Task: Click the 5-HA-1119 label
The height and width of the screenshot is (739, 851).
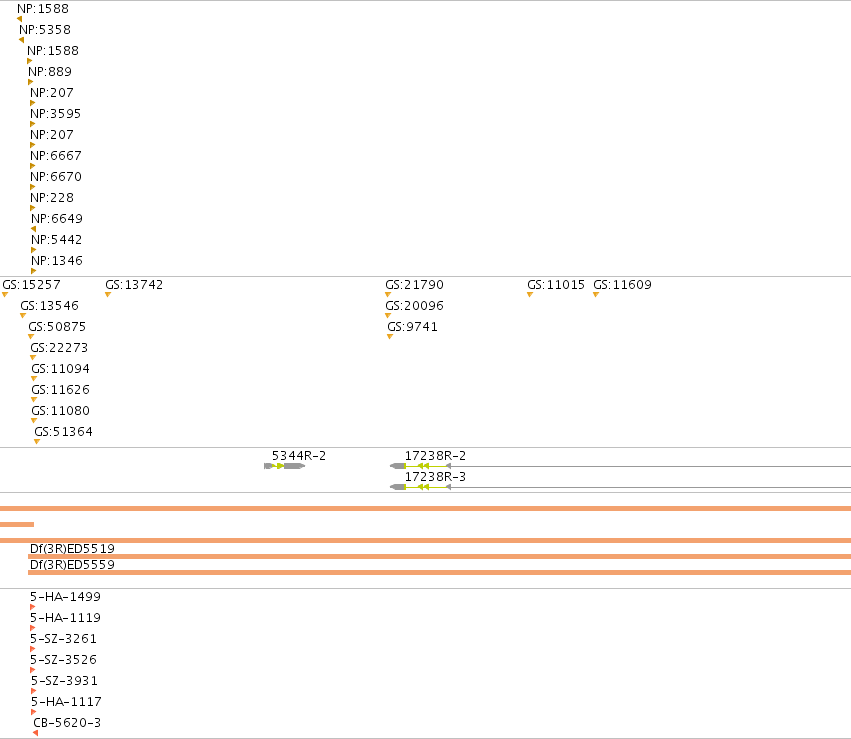Action: pyautogui.click(x=66, y=617)
